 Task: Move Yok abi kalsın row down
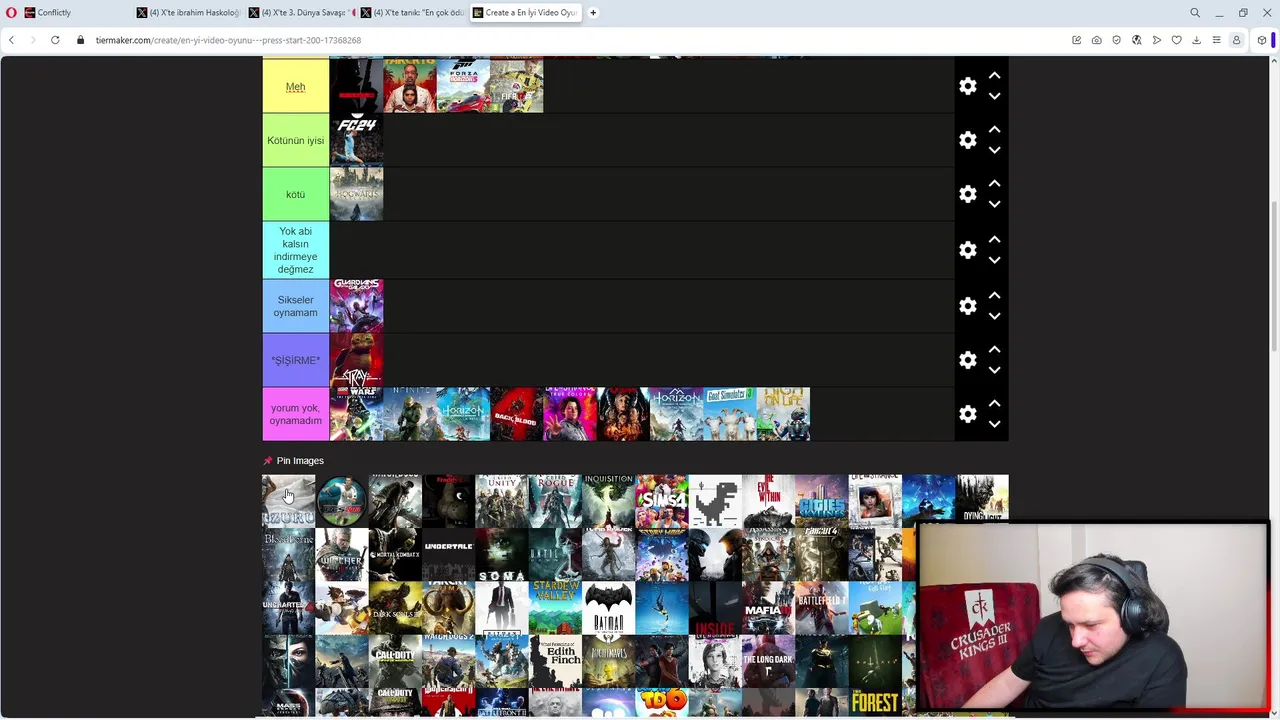994,260
